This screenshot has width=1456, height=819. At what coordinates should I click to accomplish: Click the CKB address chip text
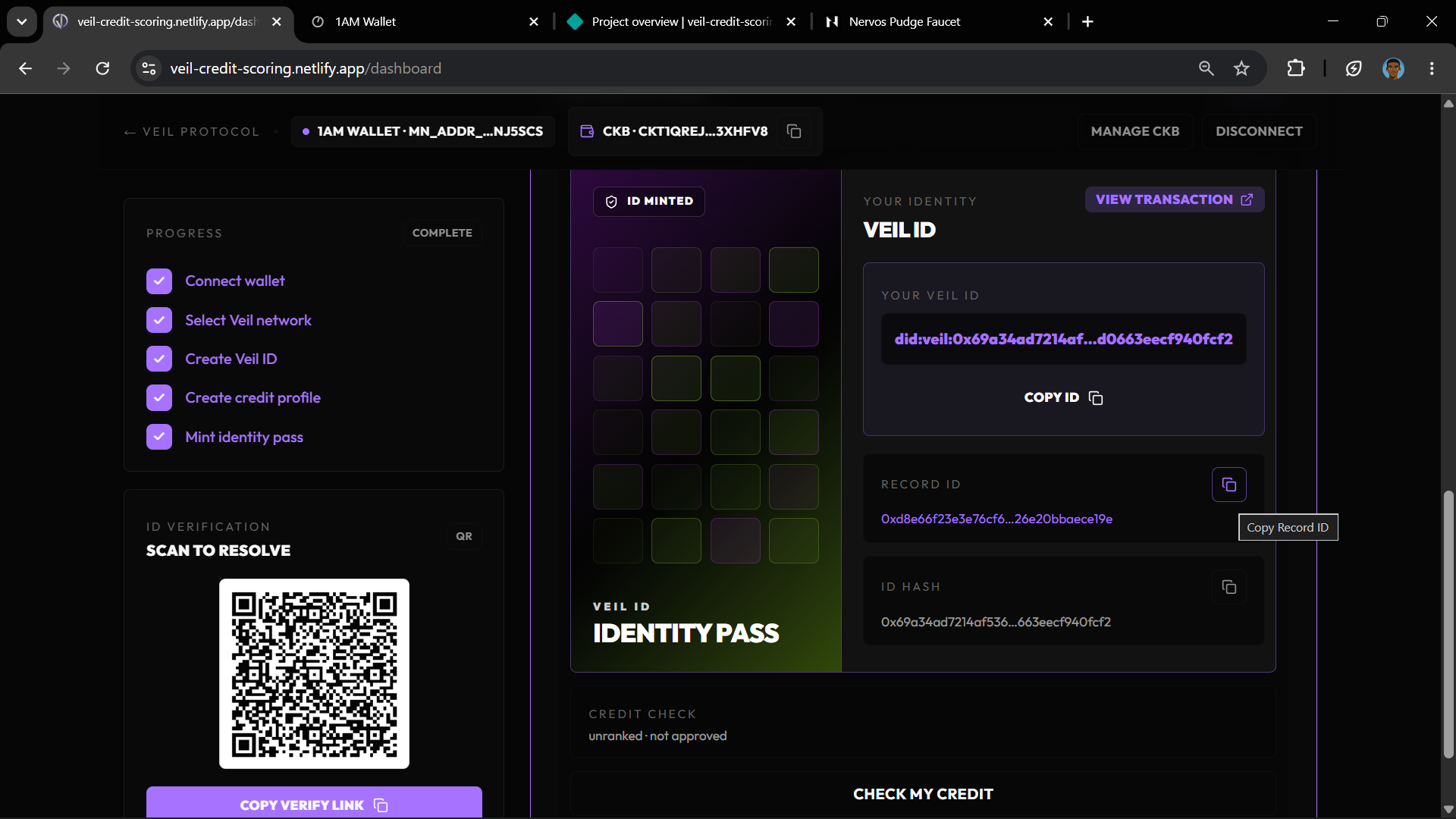[x=685, y=131]
